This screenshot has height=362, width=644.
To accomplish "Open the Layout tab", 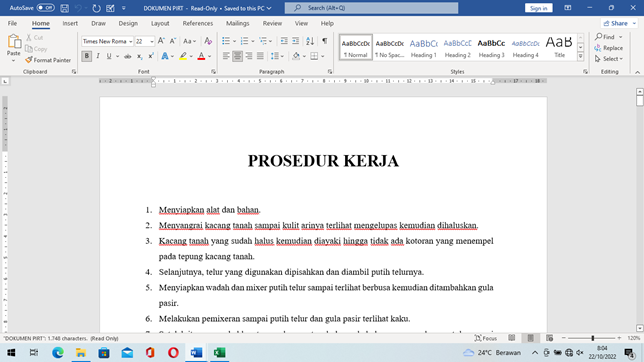I will (160, 23).
